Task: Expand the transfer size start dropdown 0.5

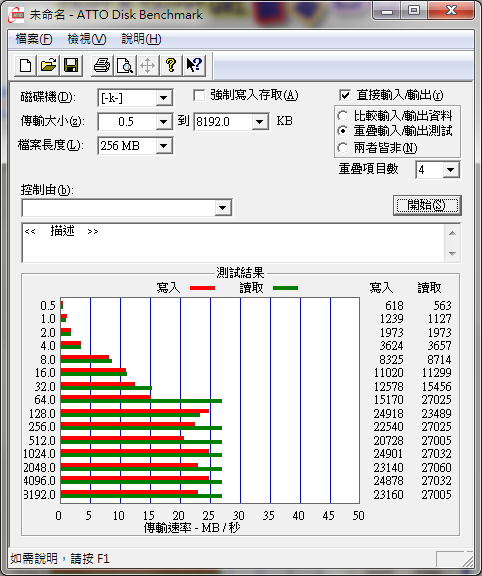Action: 163,122
